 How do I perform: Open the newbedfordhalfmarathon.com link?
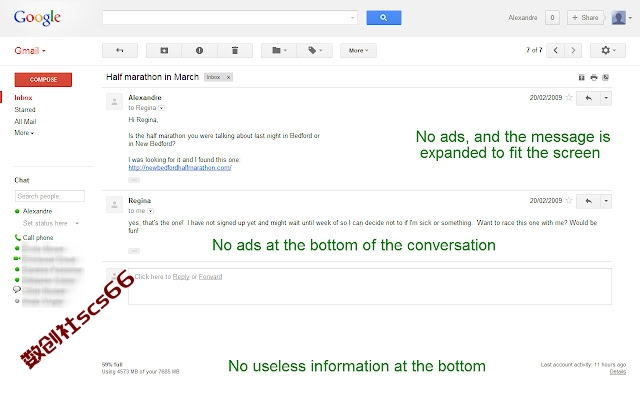click(x=180, y=167)
